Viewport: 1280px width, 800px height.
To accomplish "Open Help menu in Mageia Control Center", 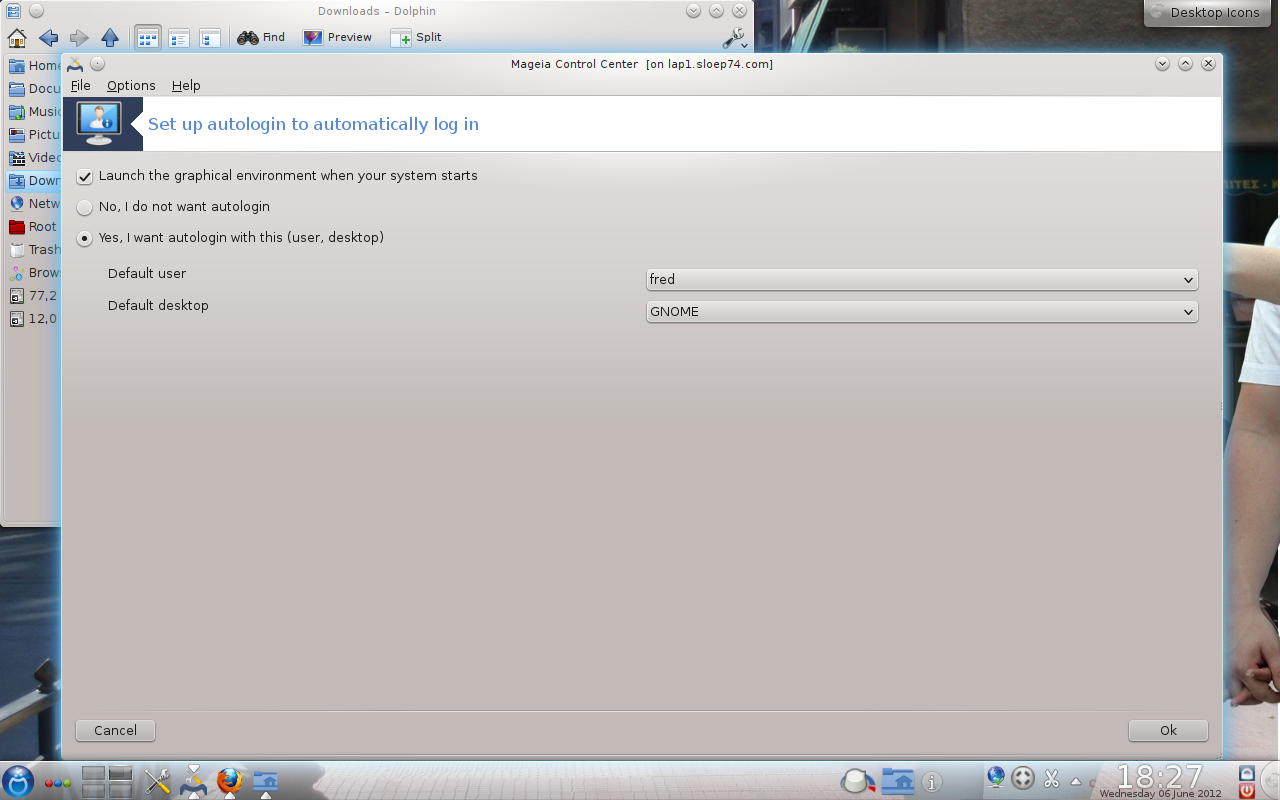I will click(186, 86).
